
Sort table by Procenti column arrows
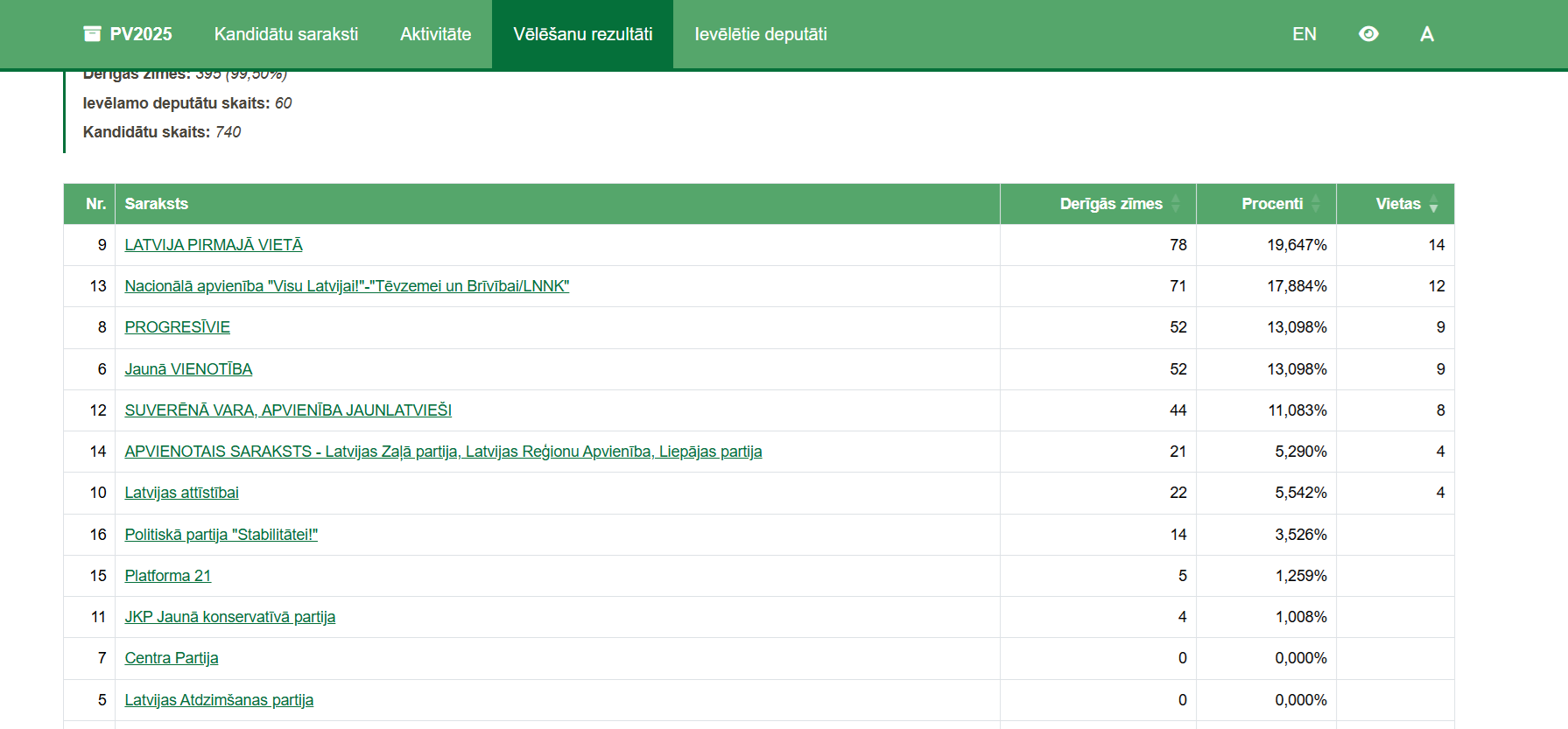pos(1315,204)
